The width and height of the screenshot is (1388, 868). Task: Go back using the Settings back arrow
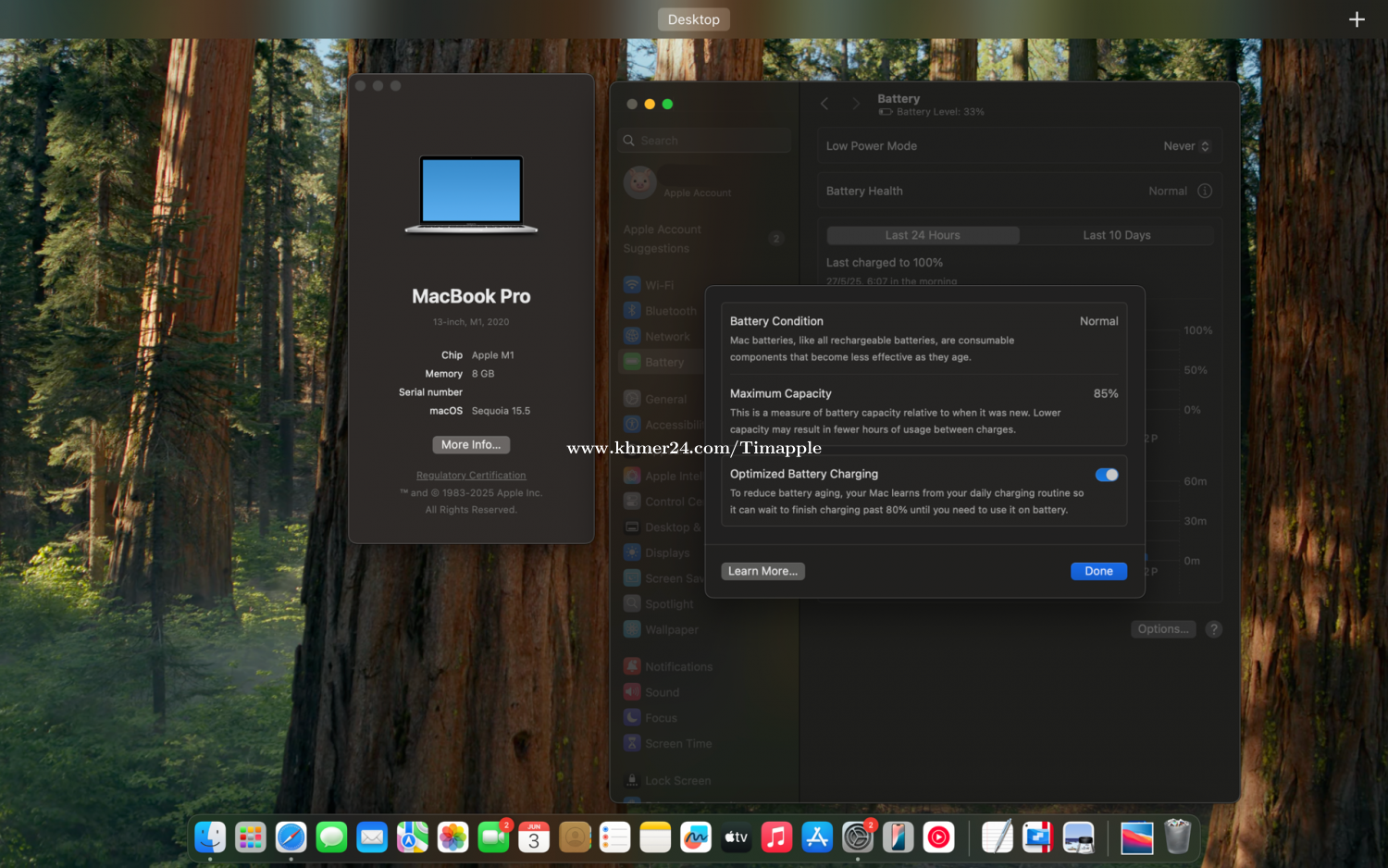click(824, 104)
